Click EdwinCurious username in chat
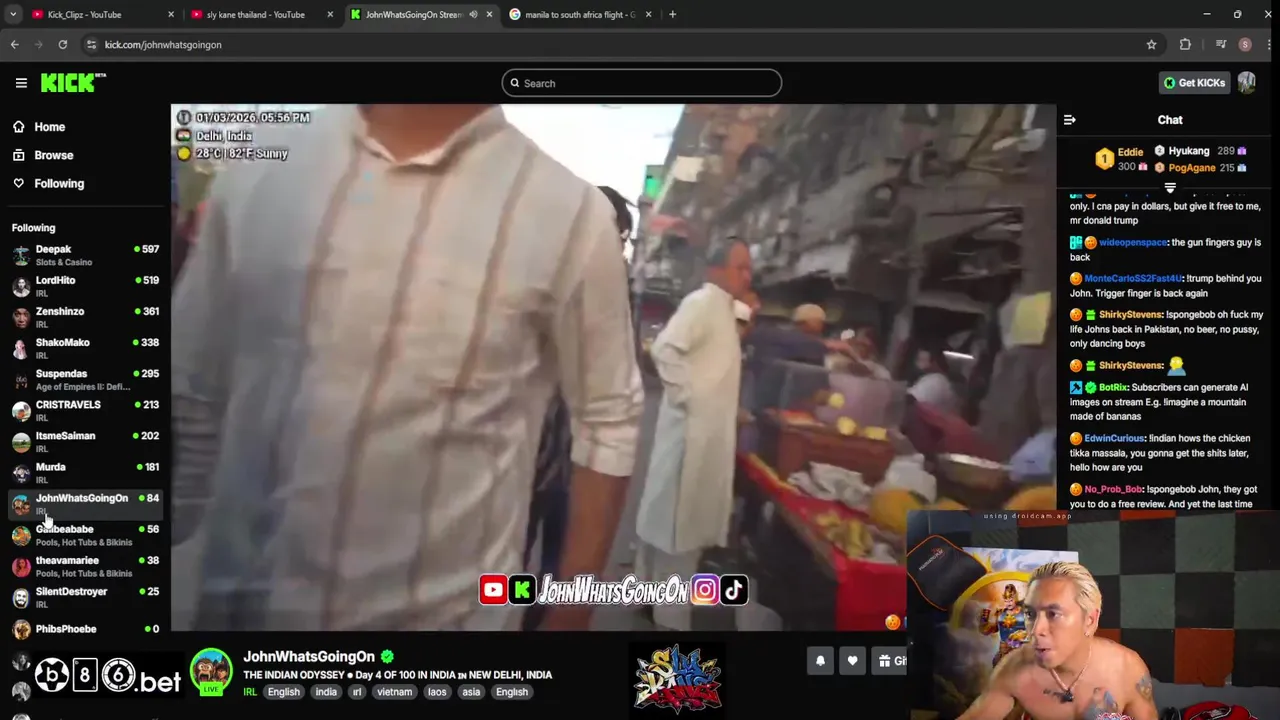This screenshot has height=720, width=1280. pyautogui.click(x=1114, y=438)
